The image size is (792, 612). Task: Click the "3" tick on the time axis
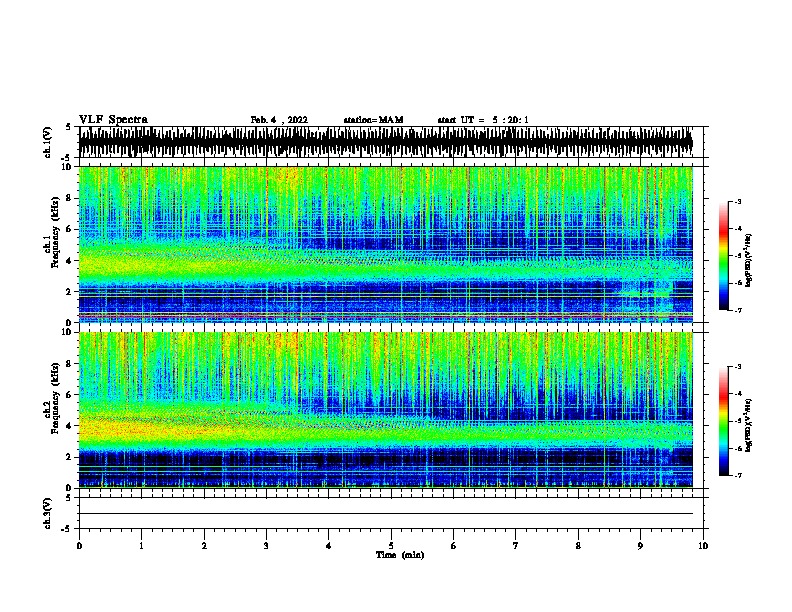[266, 546]
